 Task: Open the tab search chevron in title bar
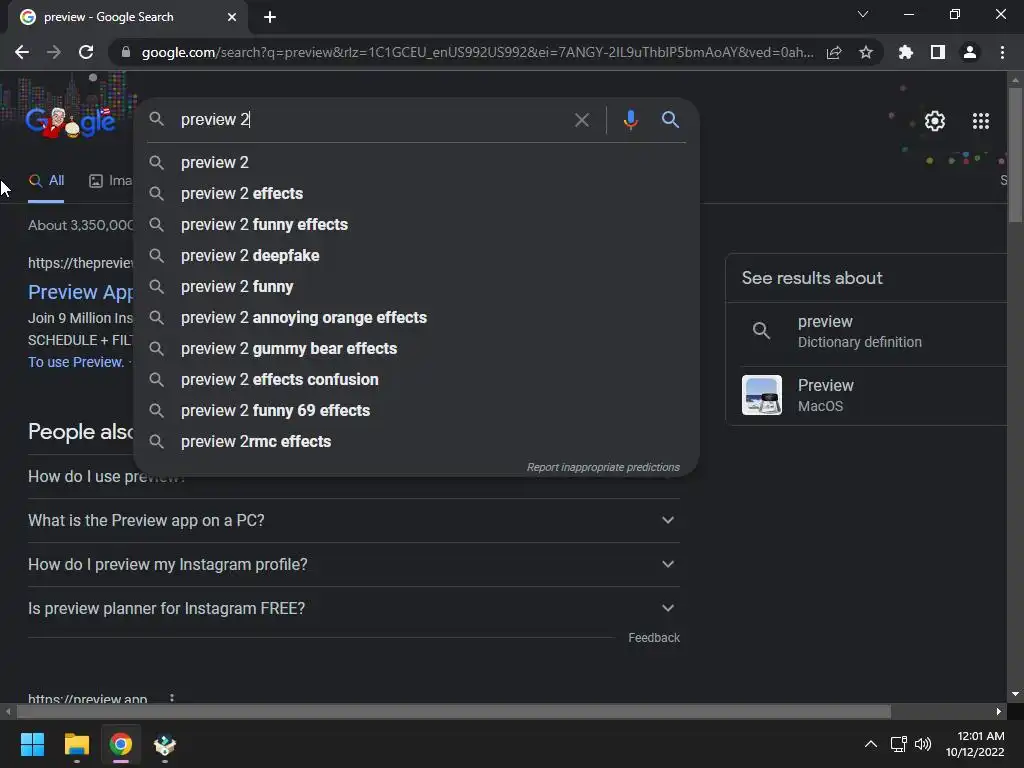(863, 14)
